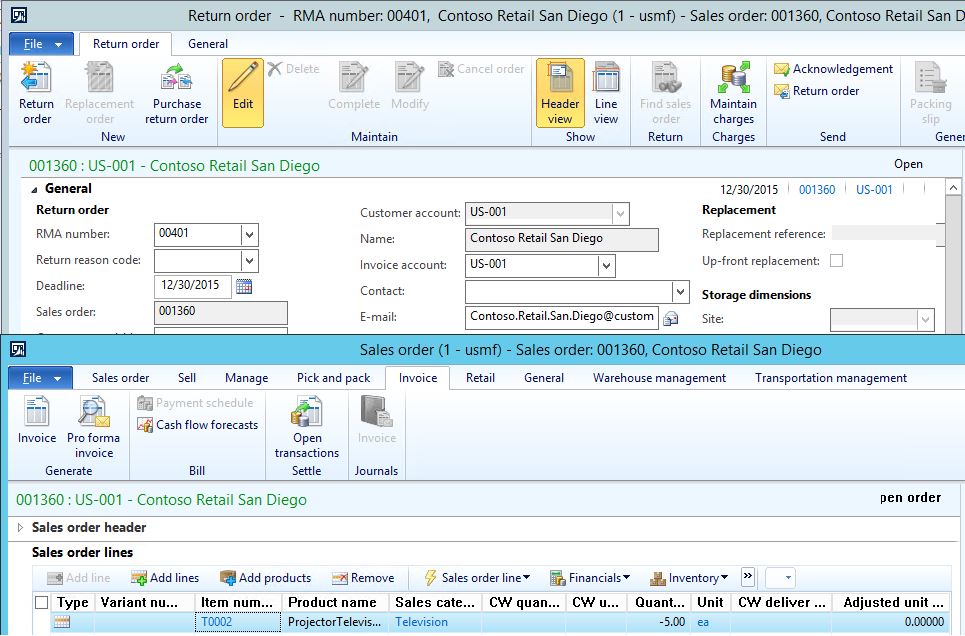The width and height of the screenshot is (965, 636).
Task: Send the Acknowledgement document
Action: 833,69
